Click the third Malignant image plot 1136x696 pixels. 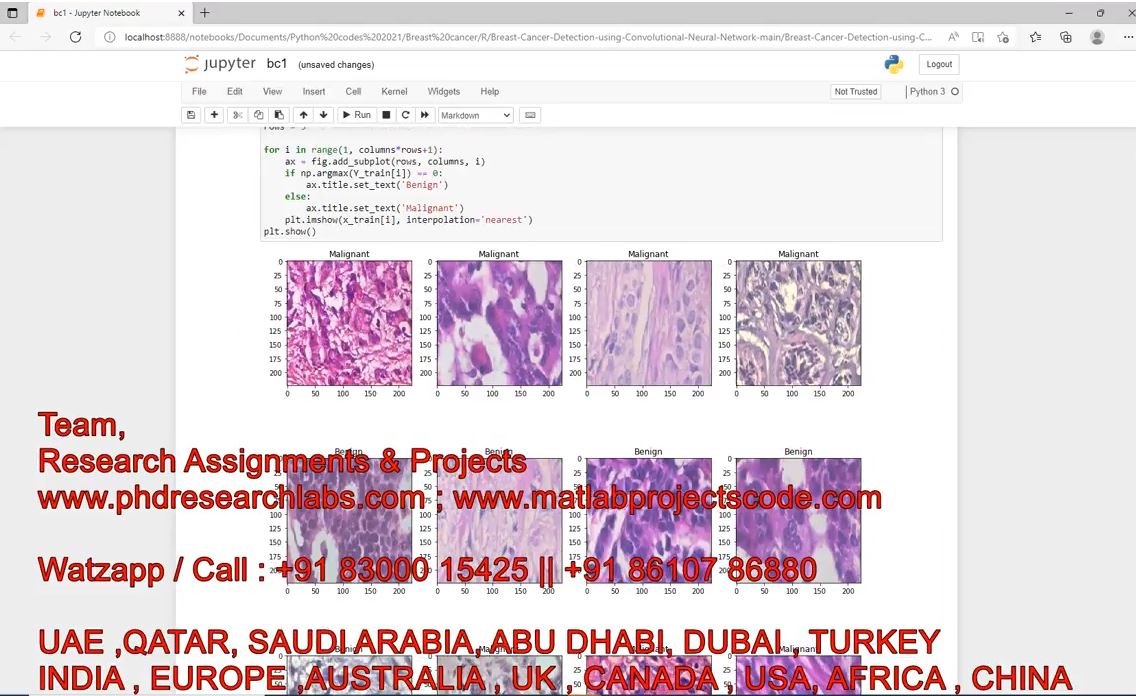649,323
